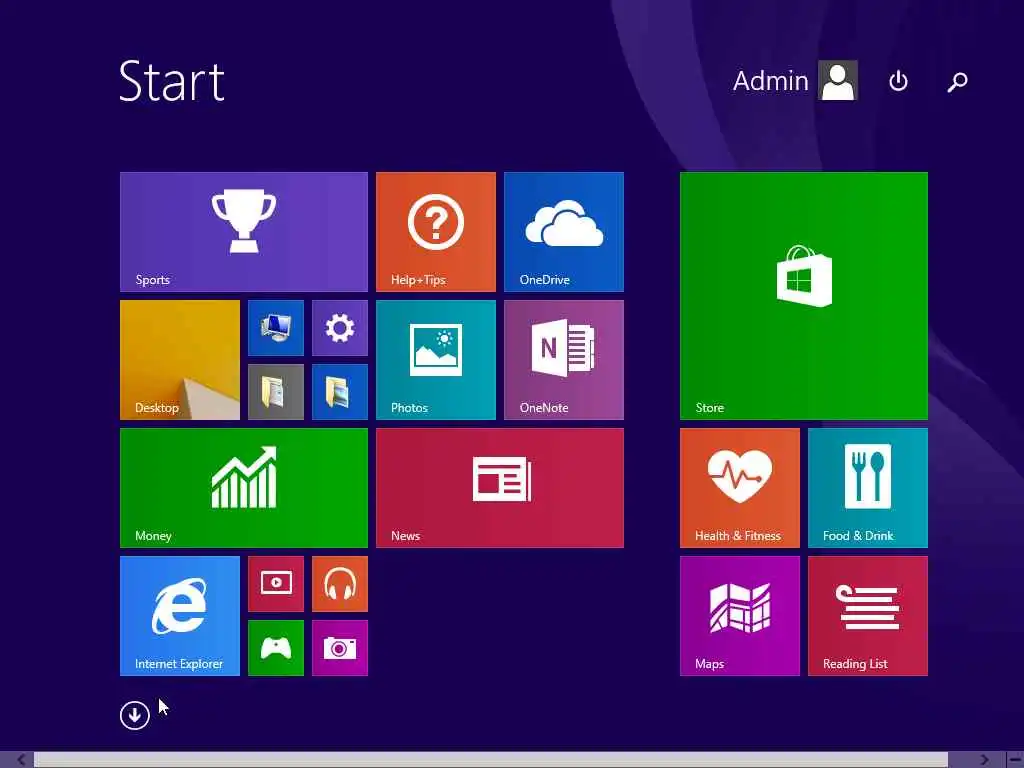Image resolution: width=1024 pixels, height=768 pixels.
Task: Open the Money tile
Action: tap(244, 488)
